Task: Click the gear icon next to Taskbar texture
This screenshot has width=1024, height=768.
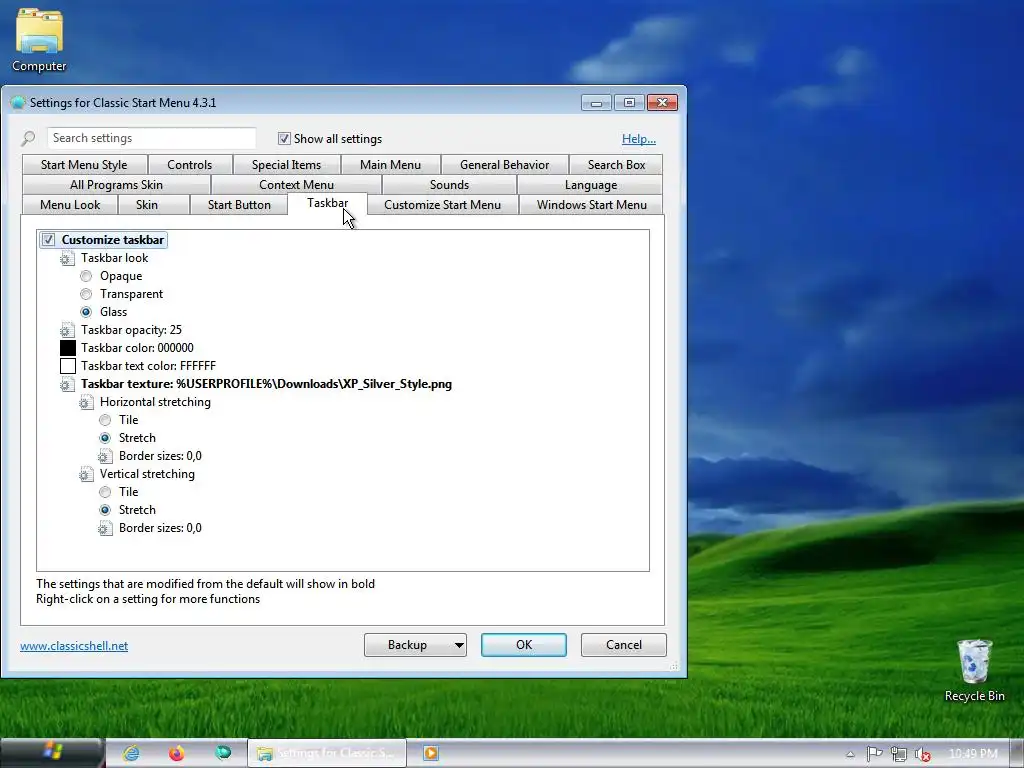Action: (67, 385)
